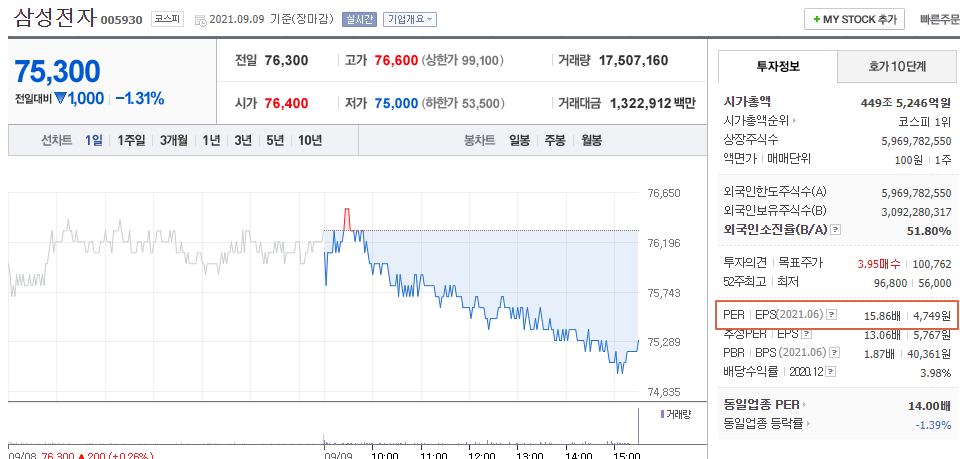
Task: Switch to the 투자정보 tab
Action: [778, 67]
